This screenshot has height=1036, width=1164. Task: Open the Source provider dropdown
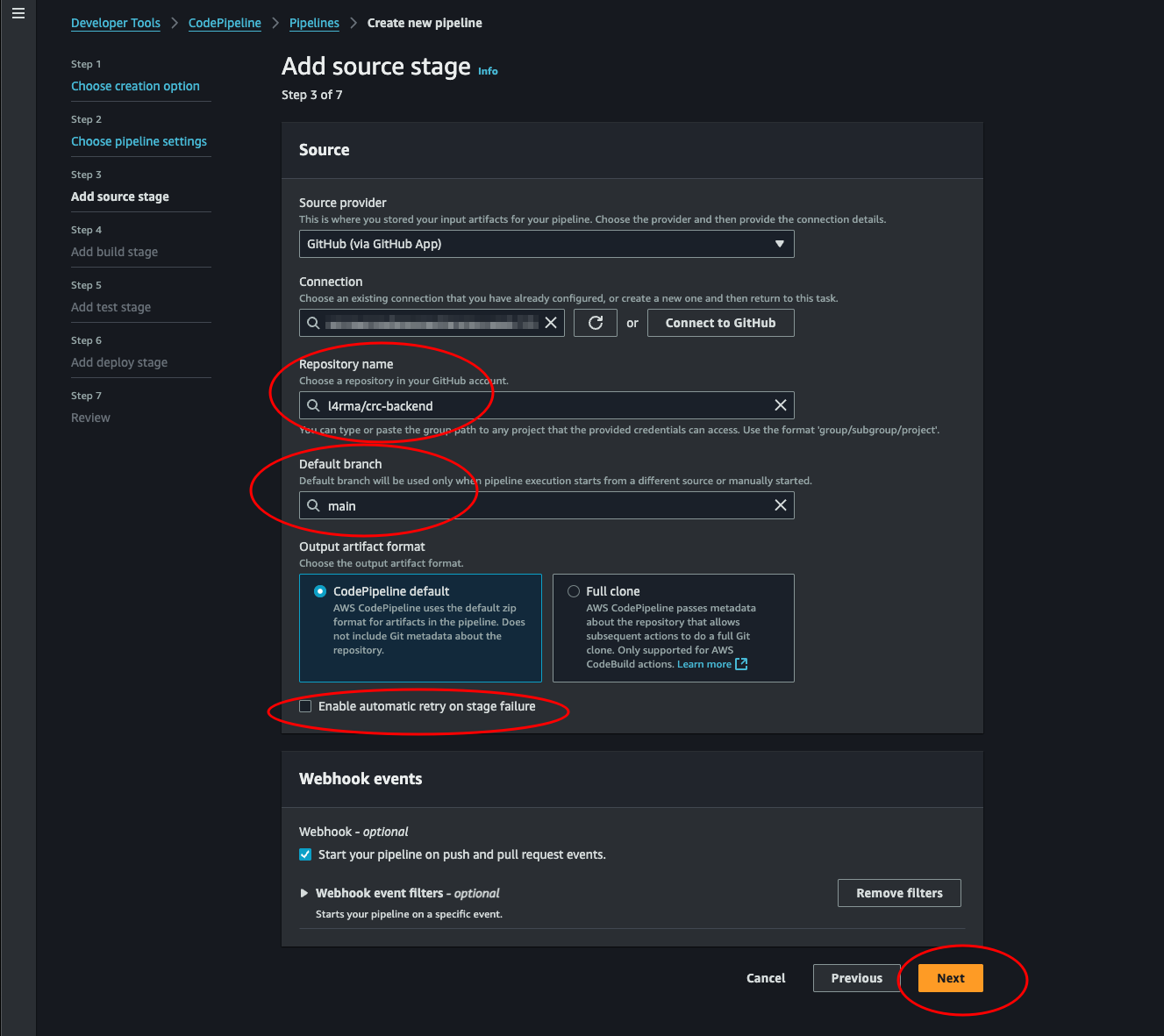[x=546, y=244]
